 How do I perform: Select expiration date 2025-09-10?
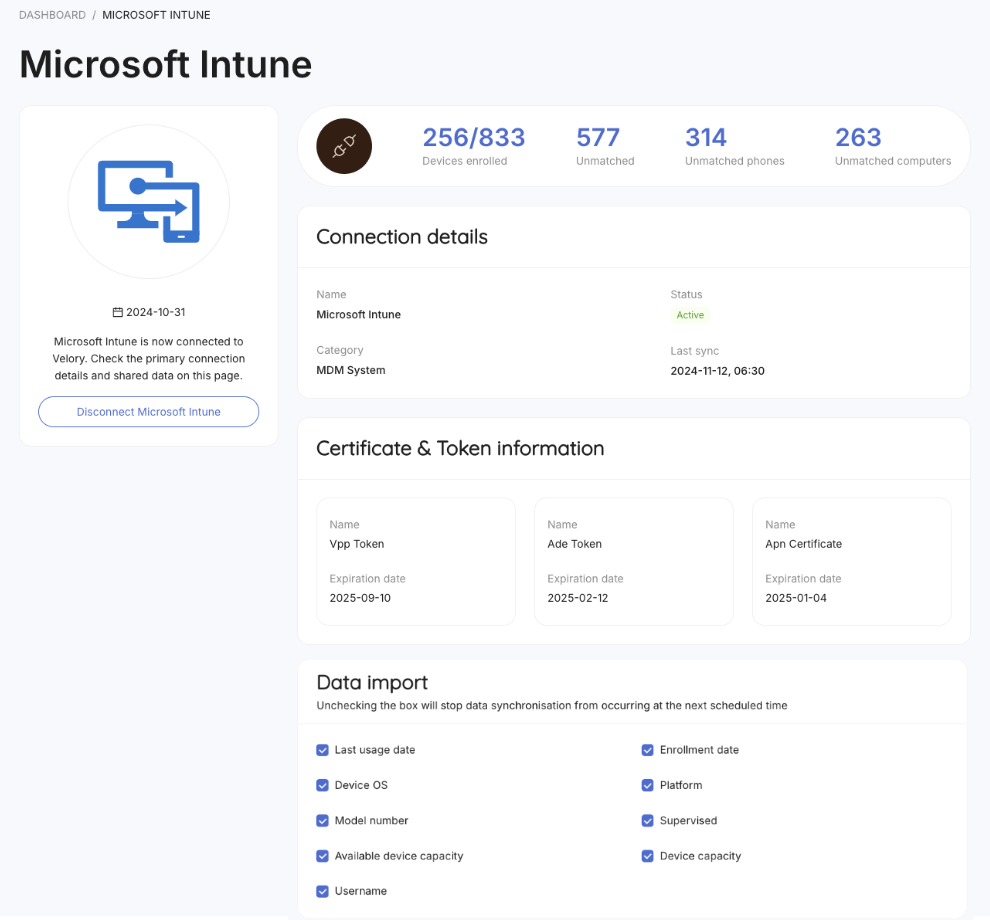[x=360, y=598]
